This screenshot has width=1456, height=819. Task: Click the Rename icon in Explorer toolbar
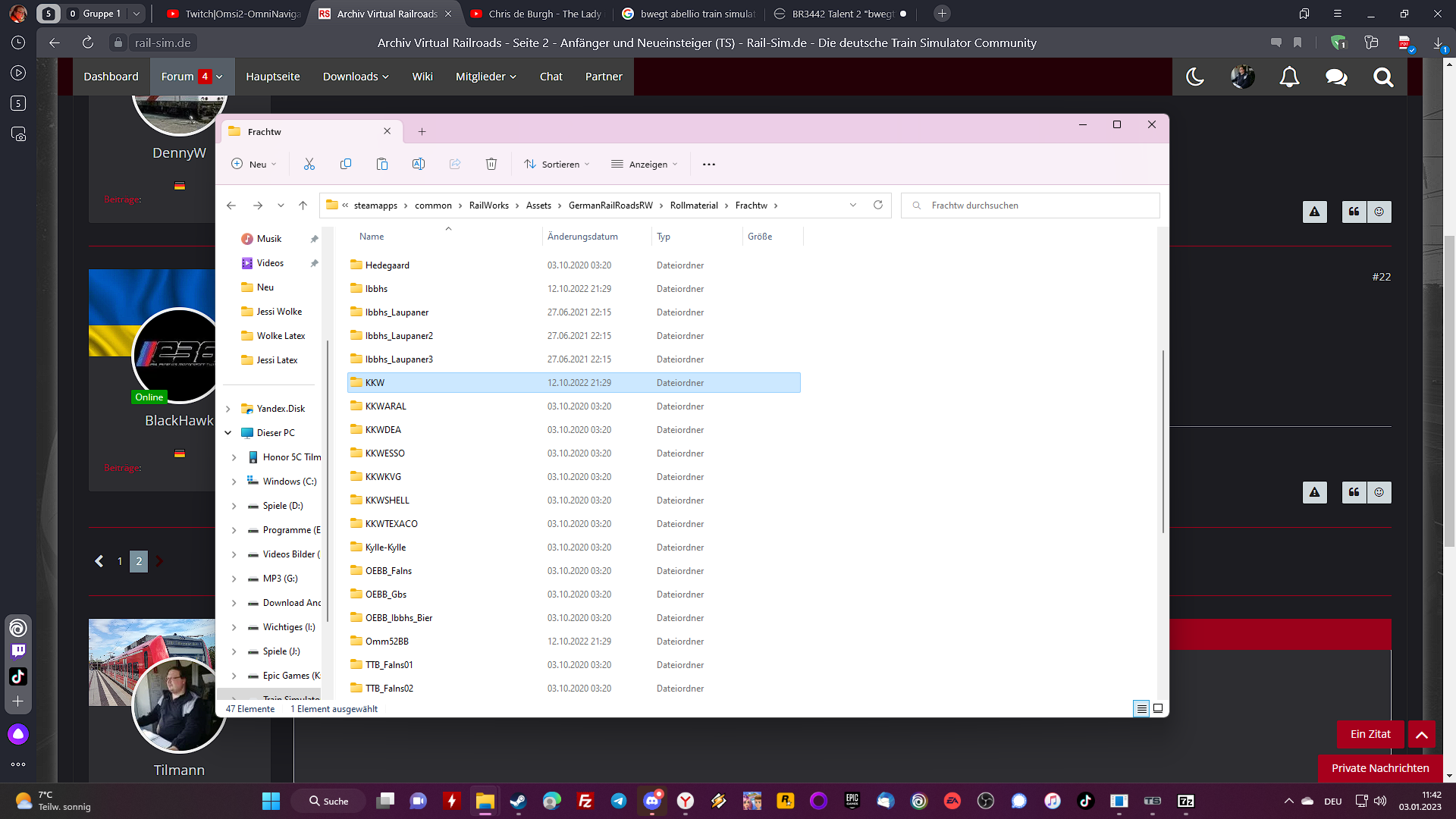(x=419, y=164)
